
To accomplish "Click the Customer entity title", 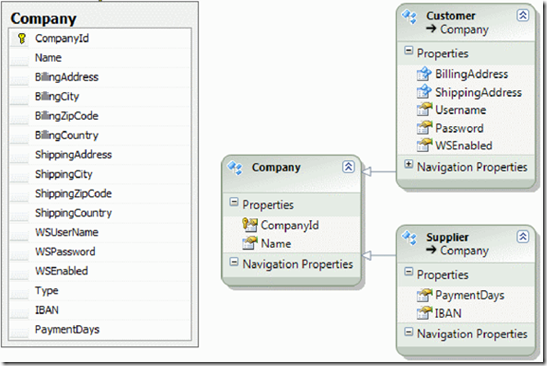I will click(450, 16).
